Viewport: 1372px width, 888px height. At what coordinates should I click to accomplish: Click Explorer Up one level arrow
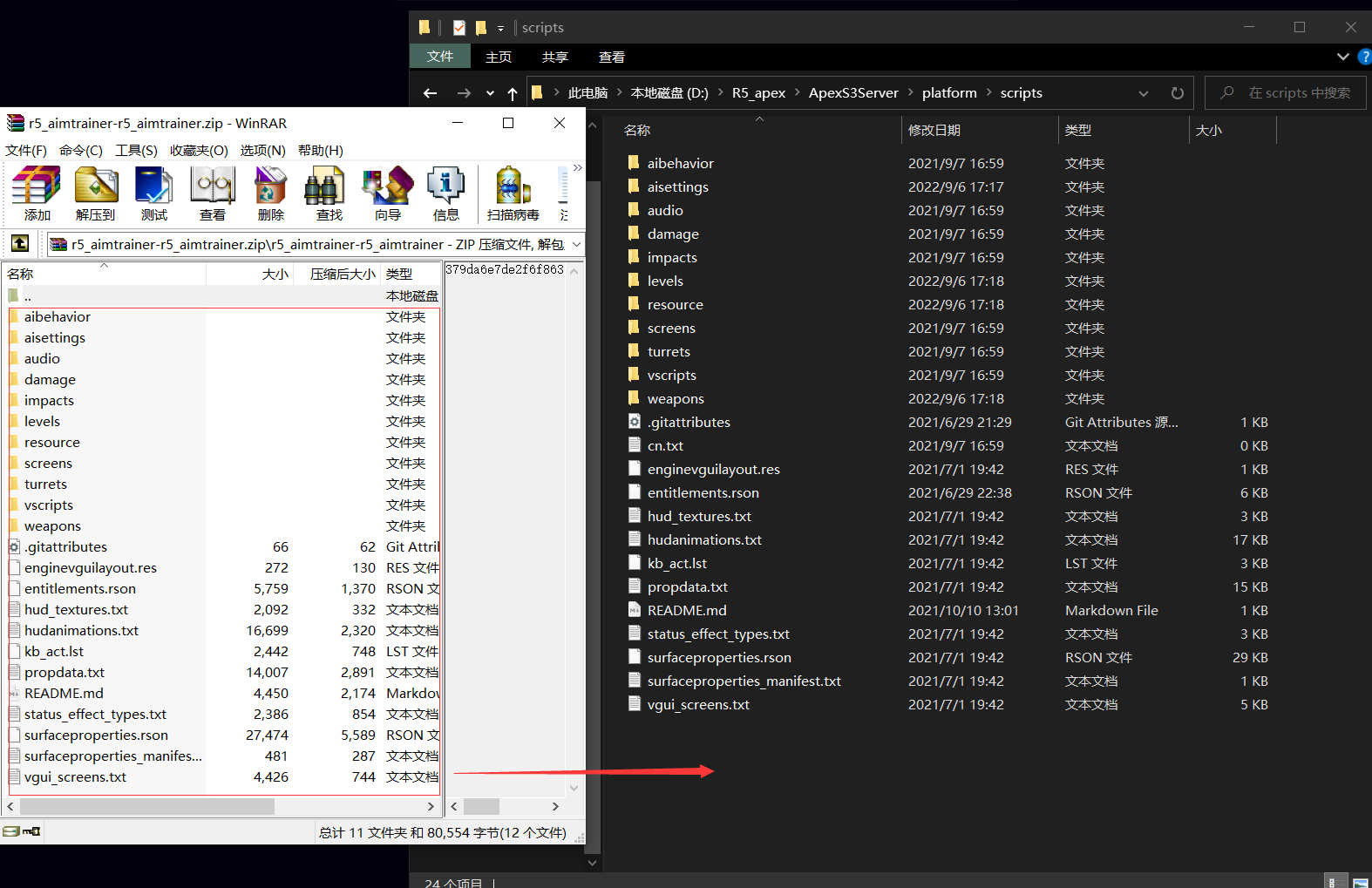[513, 93]
